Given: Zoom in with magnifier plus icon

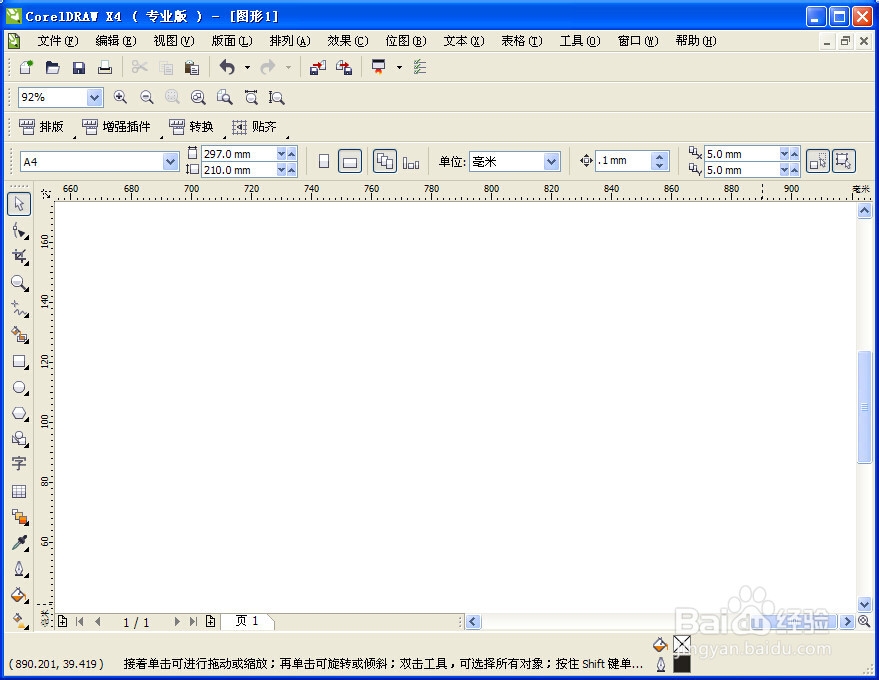Looking at the screenshot, I should [x=120, y=98].
